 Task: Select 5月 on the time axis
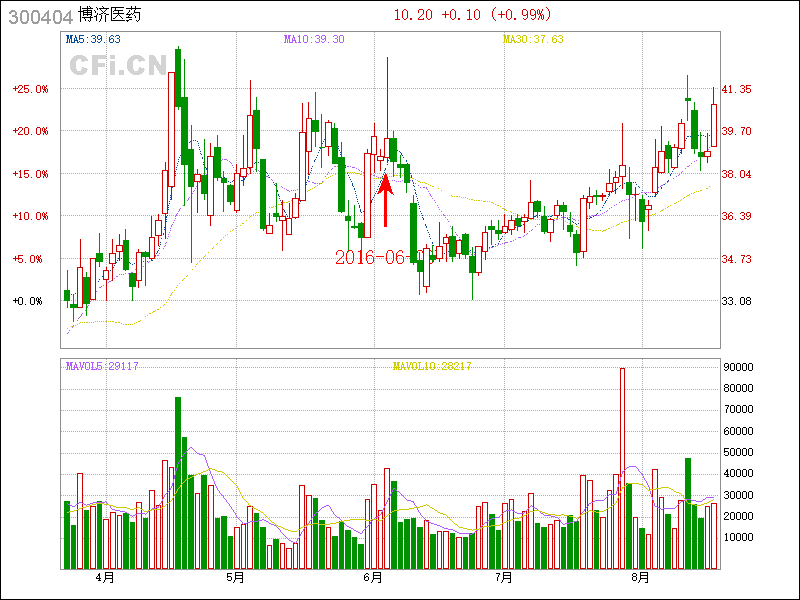[236, 578]
